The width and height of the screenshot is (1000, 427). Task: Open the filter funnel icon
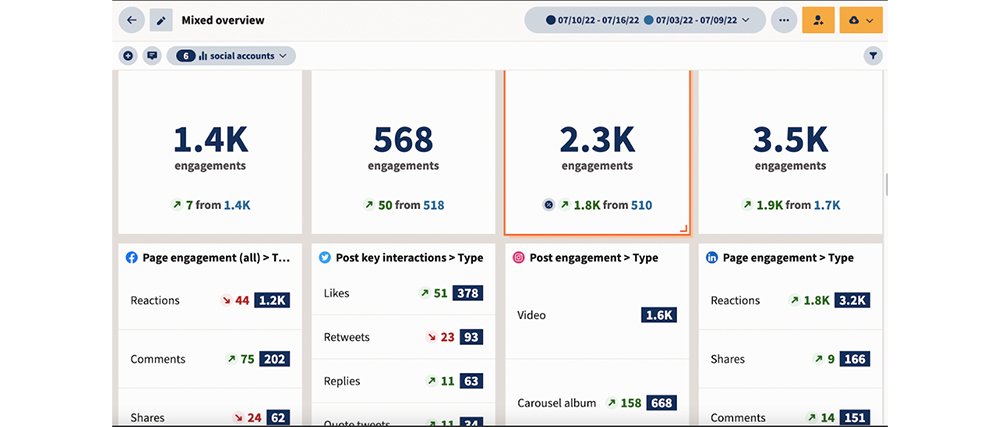click(x=873, y=57)
